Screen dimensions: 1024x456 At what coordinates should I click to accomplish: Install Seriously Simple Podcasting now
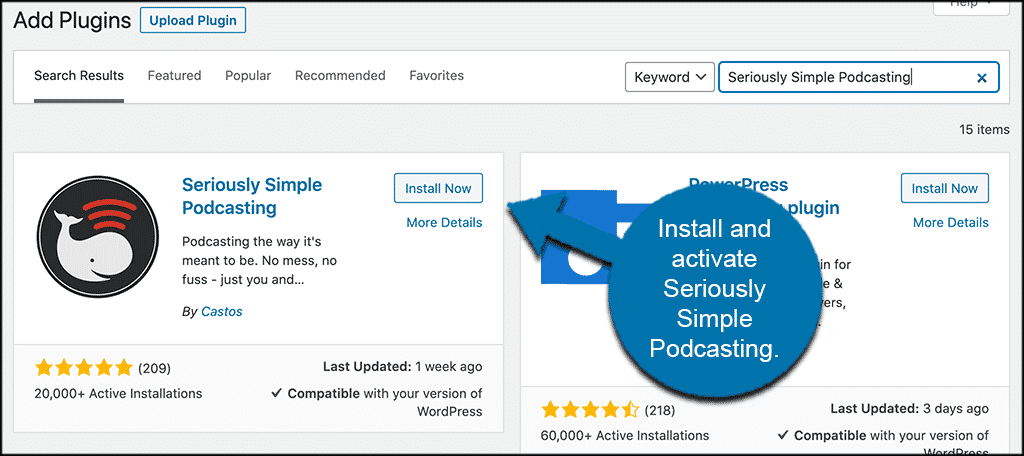click(x=438, y=188)
